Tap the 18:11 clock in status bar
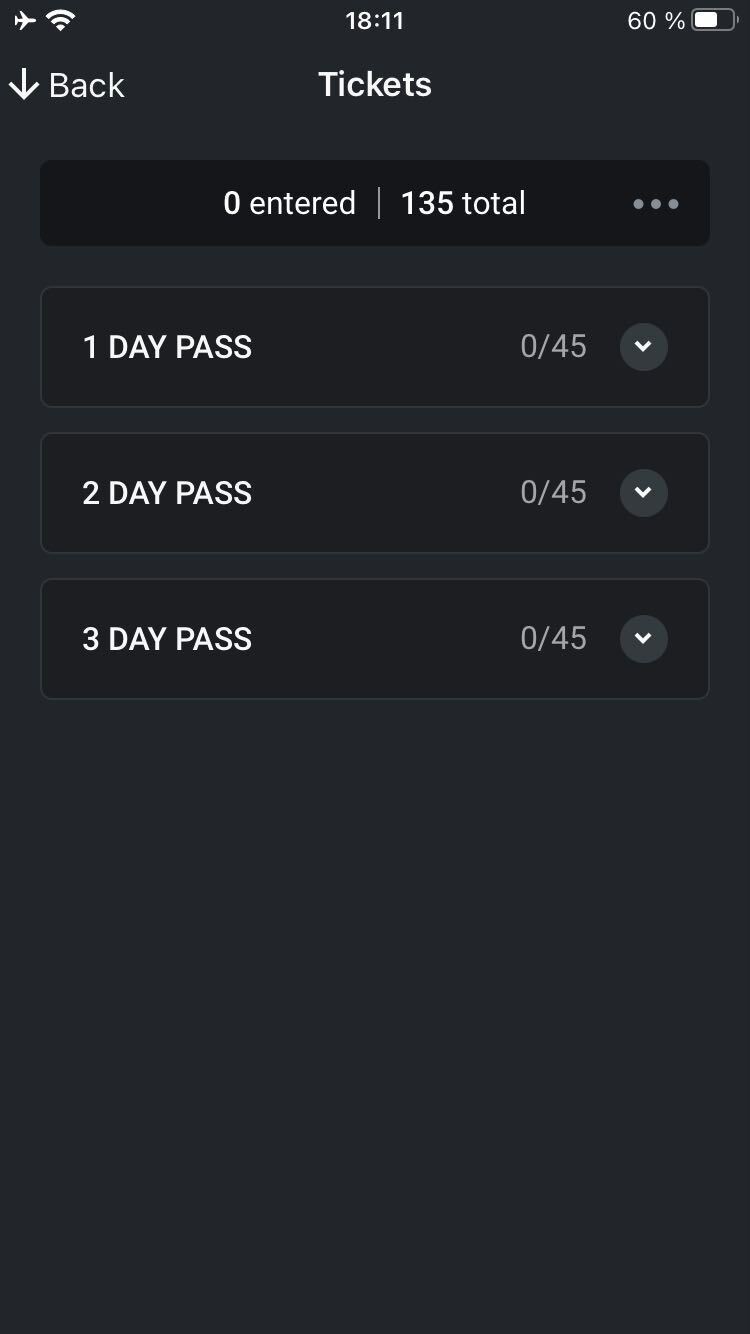Image resolution: width=750 pixels, height=1334 pixels. [x=375, y=21]
